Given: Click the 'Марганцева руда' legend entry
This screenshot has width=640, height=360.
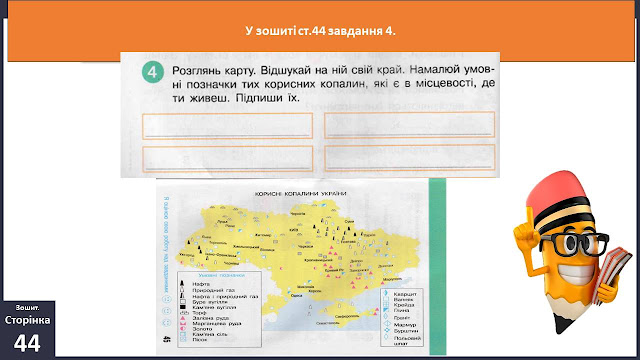Looking at the screenshot, I should (x=217, y=323).
